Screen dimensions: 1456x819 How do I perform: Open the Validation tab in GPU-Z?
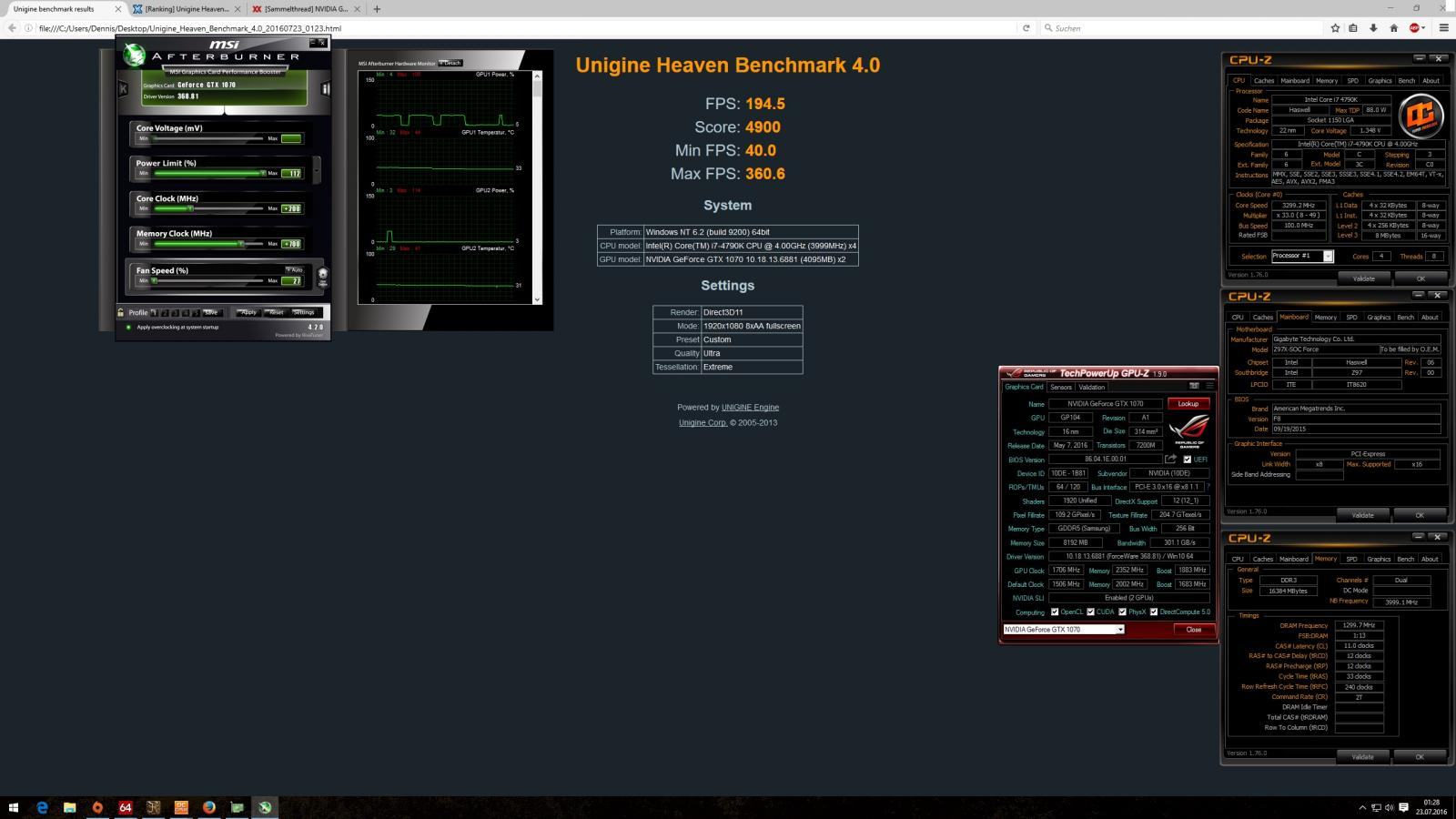[x=1091, y=387]
